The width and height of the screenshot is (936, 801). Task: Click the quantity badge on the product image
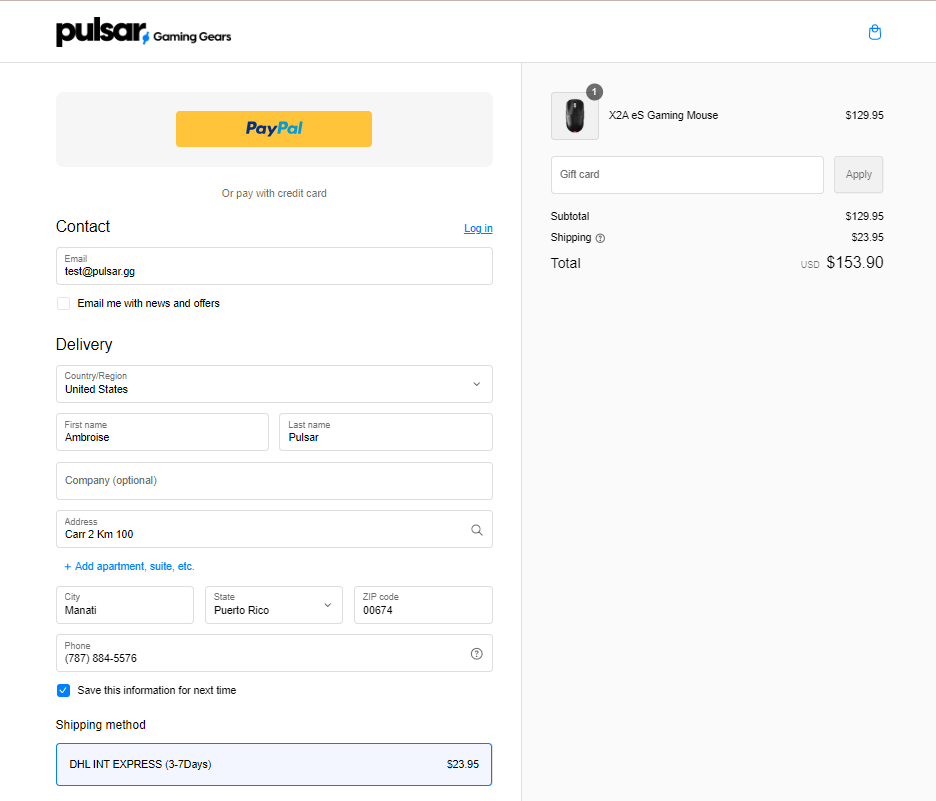pos(594,92)
